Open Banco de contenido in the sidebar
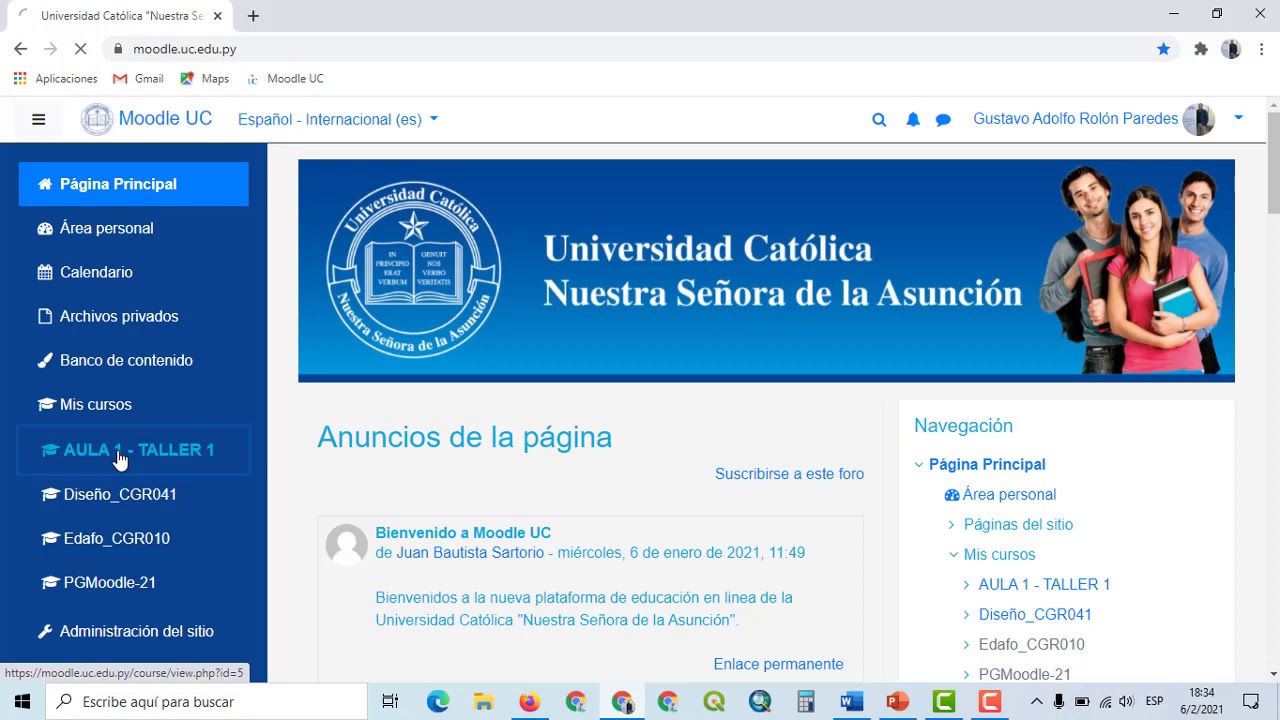Screen dimensions: 1280x720 click(x=134, y=360)
